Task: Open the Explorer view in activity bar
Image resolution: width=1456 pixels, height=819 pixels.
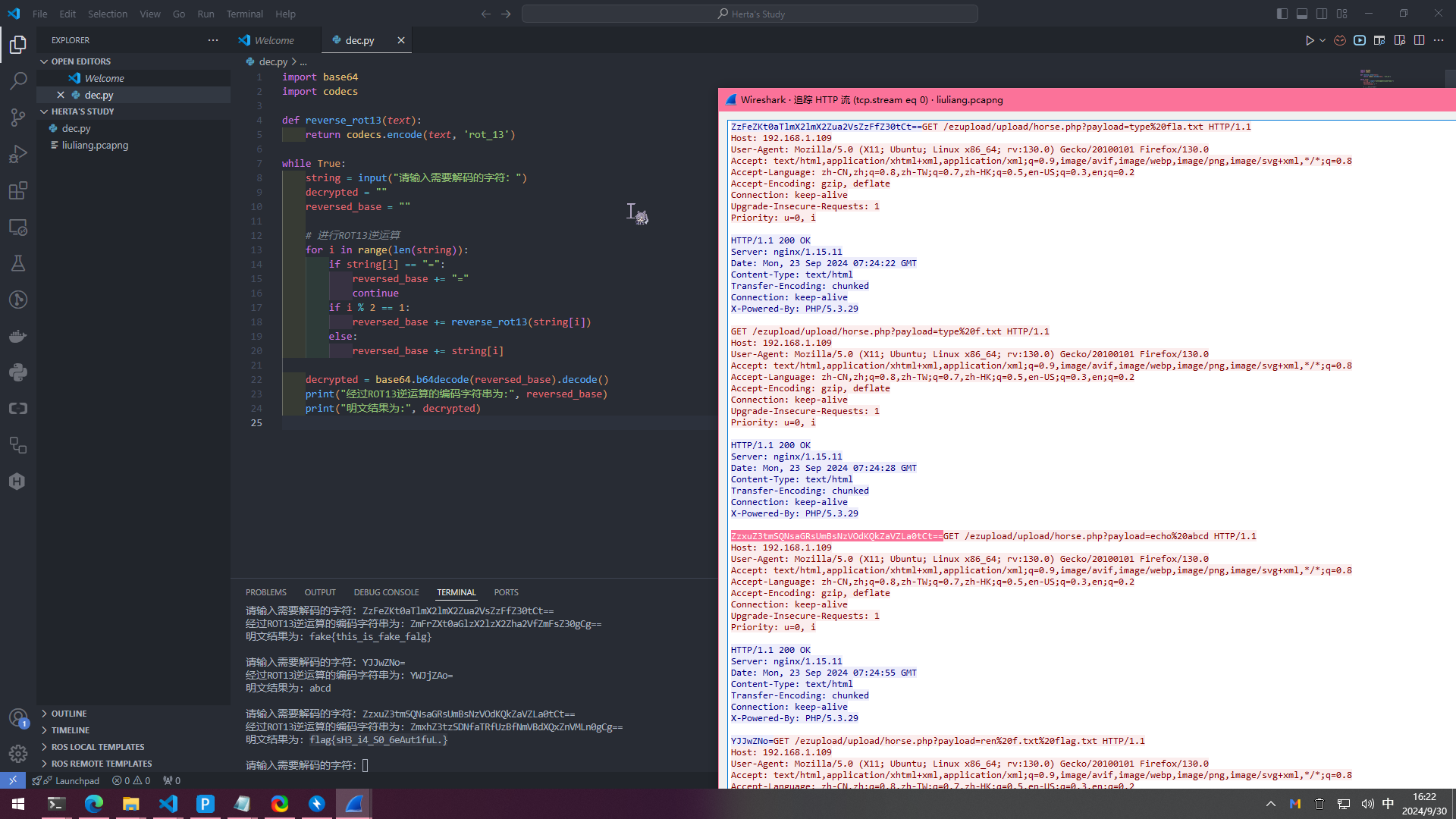Action: (x=18, y=45)
